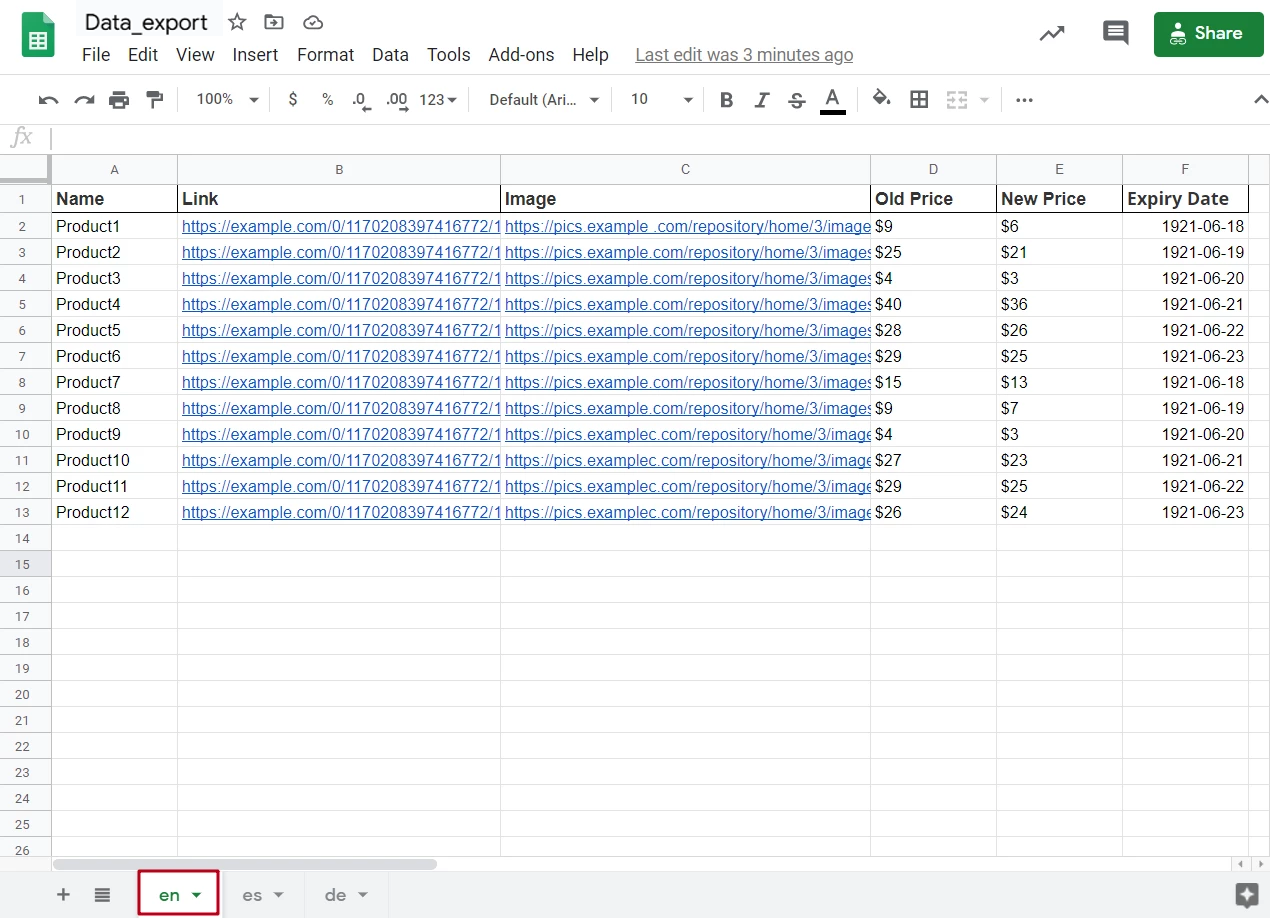The image size is (1270, 918).
Task: Toggle strikethrough formatting
Action: pyautogui.click(x=797, y=100)
